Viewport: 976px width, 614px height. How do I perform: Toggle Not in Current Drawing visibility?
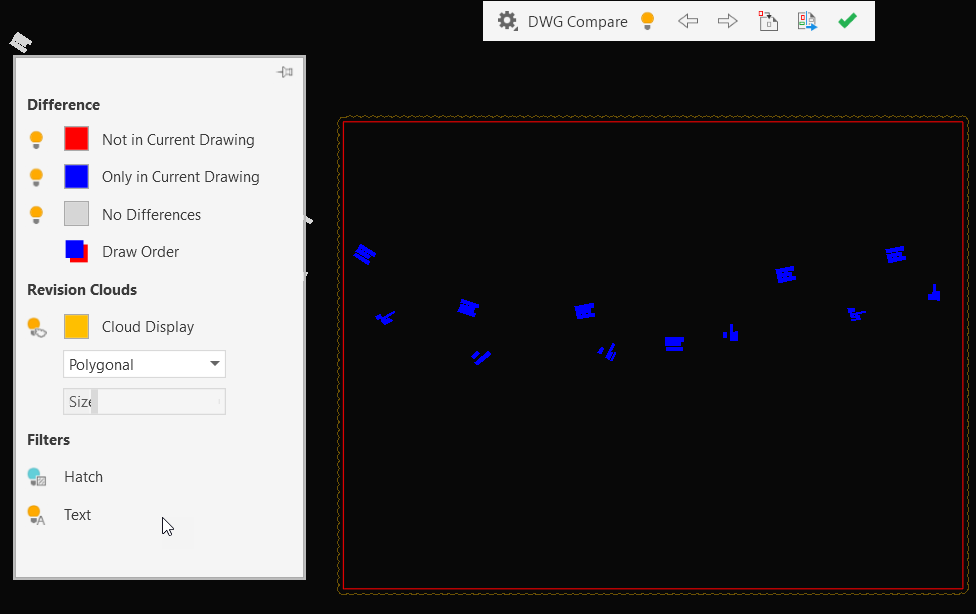(x=36, y=139)
